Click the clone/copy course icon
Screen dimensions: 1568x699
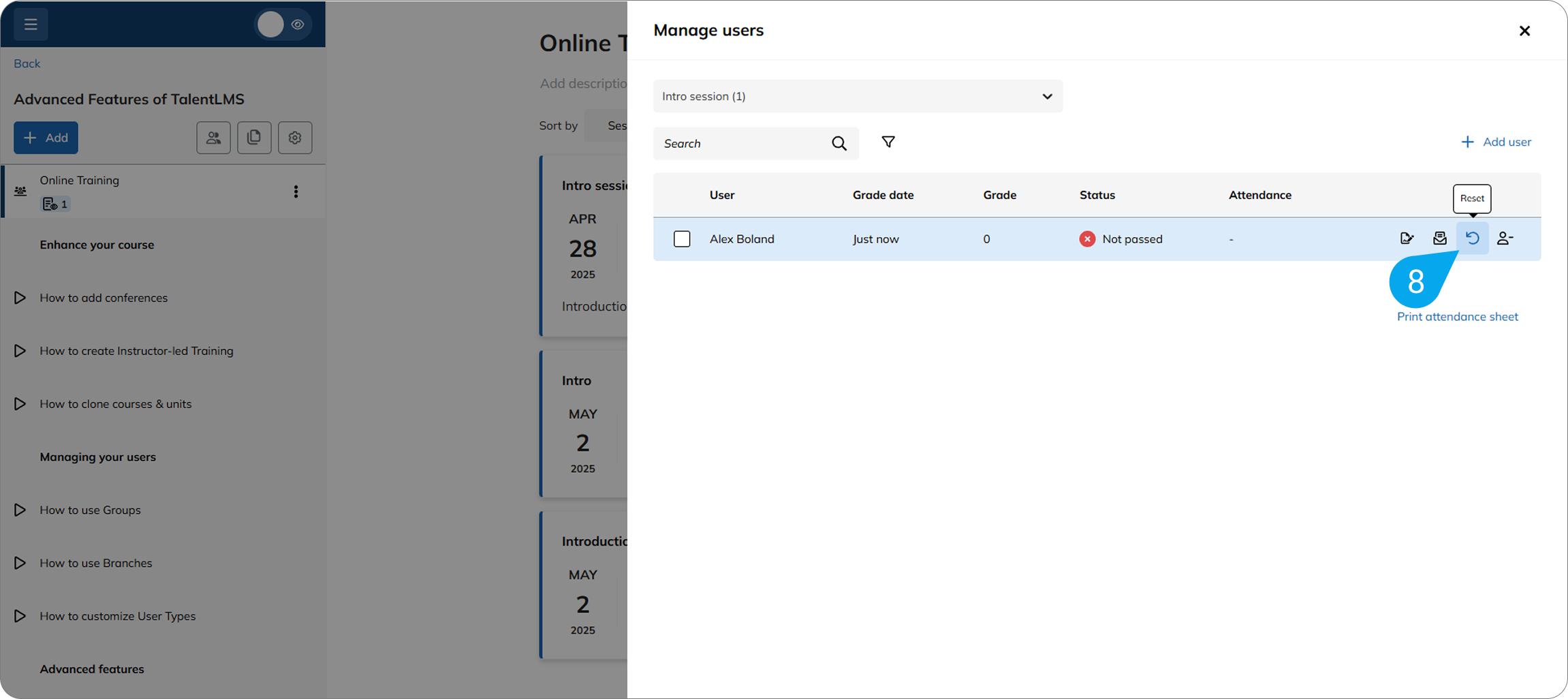(x=254, y=138)
